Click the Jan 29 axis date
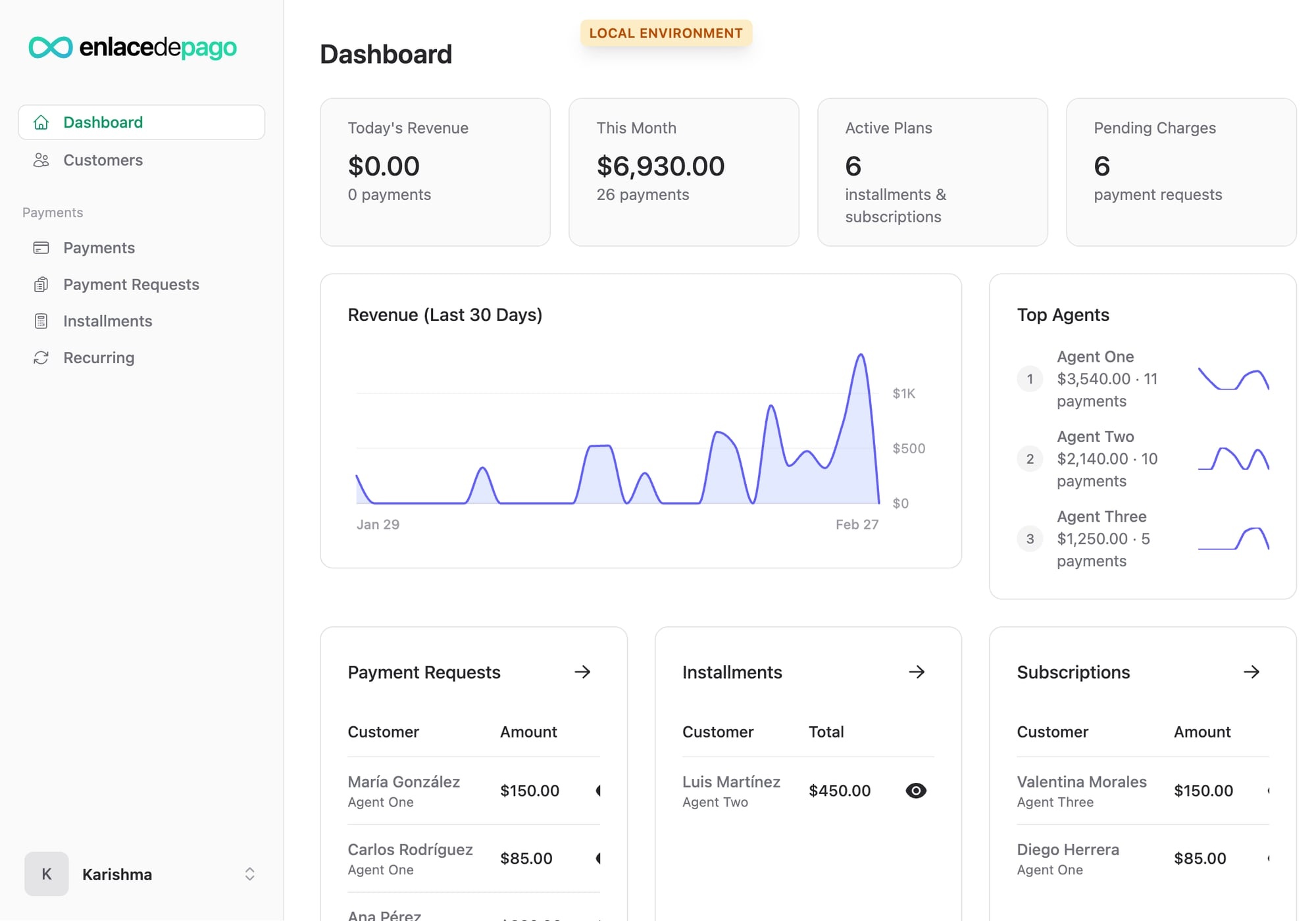Image resolution: width=1316 pixels, height=921 pixels. (378, 524)
